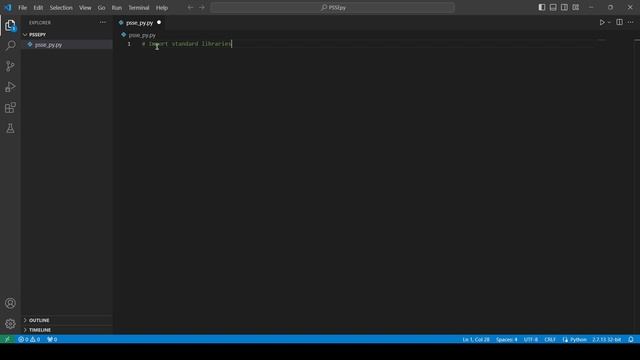Click psse_py.py in the breadcrumb
The height and width of the screenshot is (360, 640).
pos(142,35)
